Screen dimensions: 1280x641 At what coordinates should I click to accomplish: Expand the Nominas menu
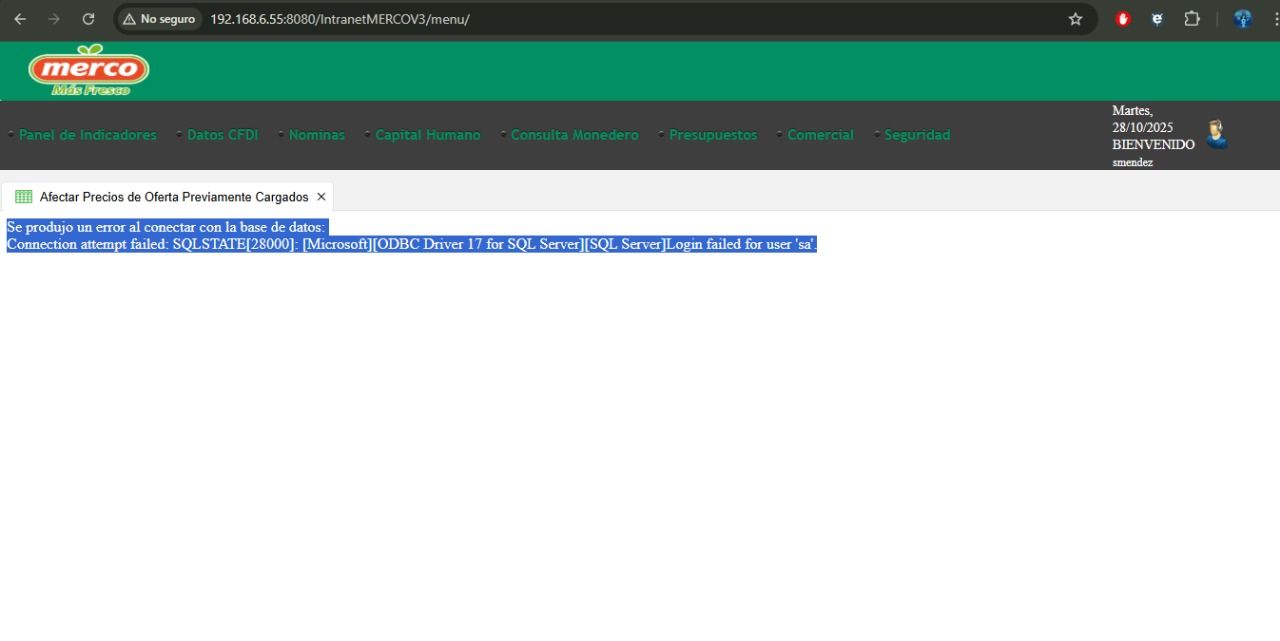click(x=317, y=135)
